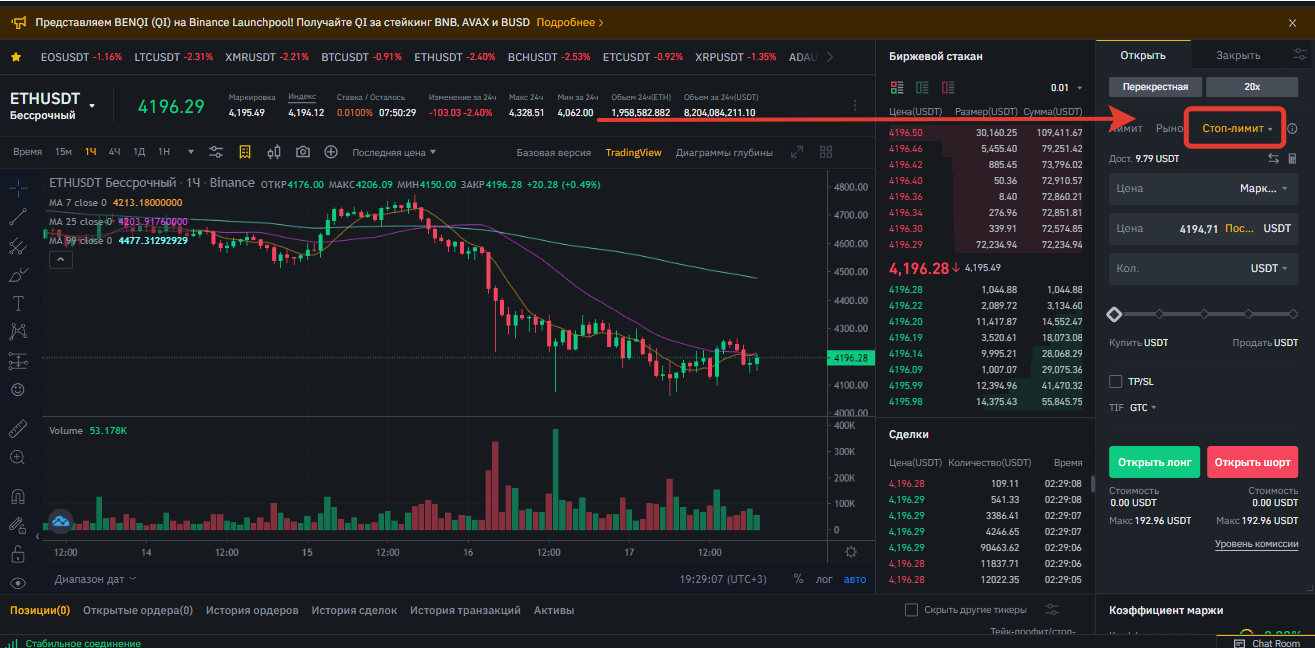Screen dimensions: 1315x648
Task: Open the Уровень комиссии link
Action: [1257, 544]
